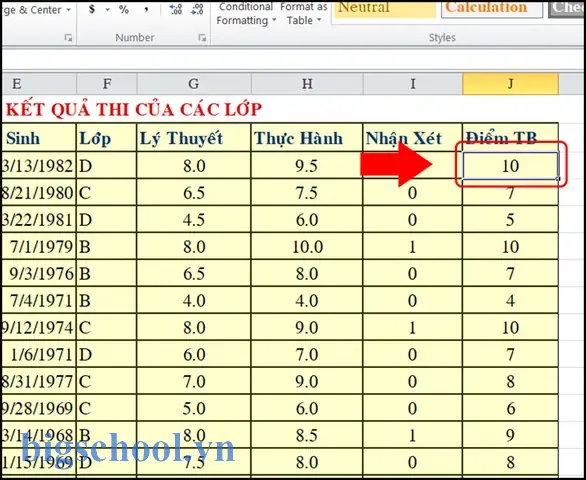Select Lý Thuyết cell in the 3/22/1981 row

click(x=194, y=219)
